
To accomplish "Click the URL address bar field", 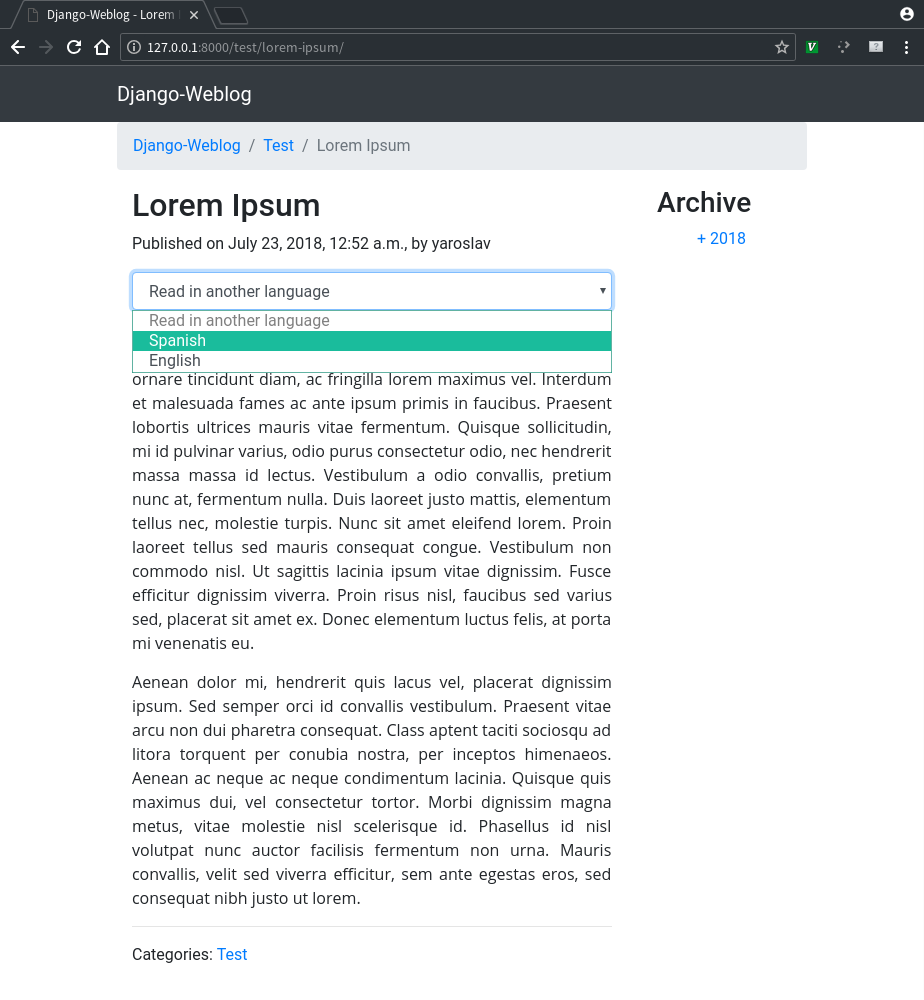I will [450, 47].
